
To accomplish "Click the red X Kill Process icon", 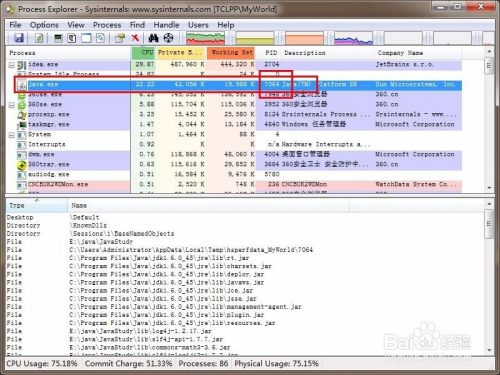I will [x=135, y=38].
